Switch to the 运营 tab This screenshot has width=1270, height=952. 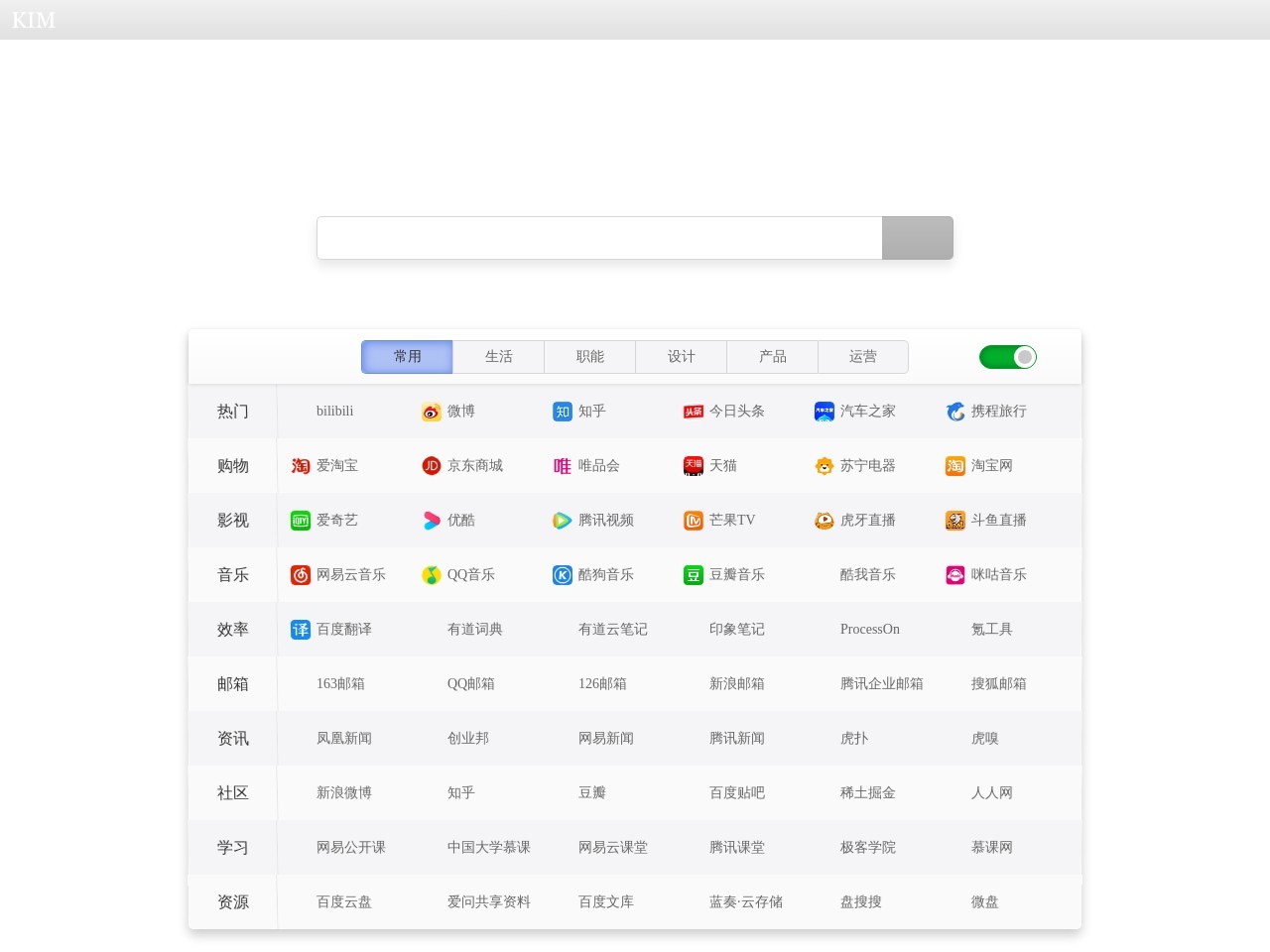tap(863, 357)
